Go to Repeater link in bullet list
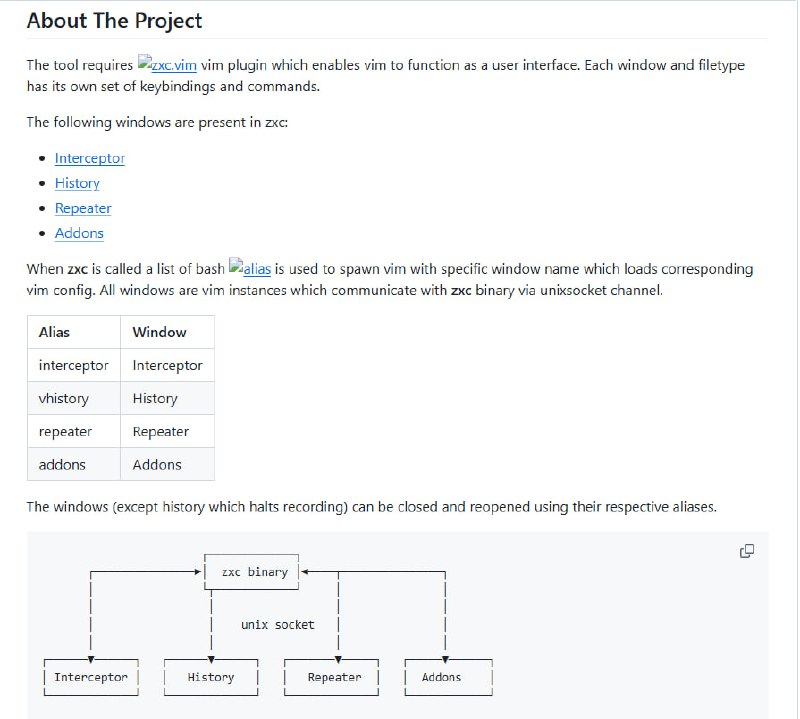The image size is (800, 719). coord(83,208)
